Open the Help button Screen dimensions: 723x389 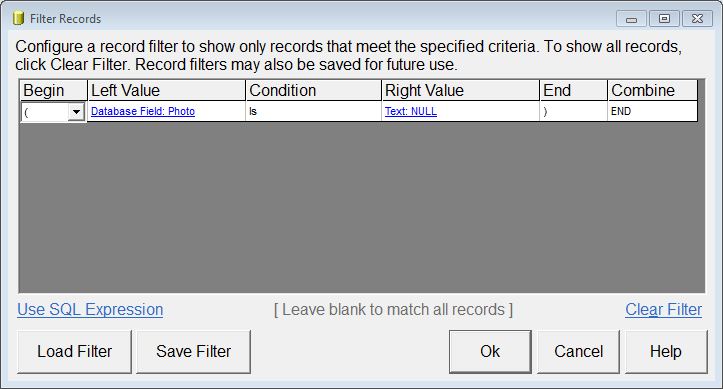tap(666, 352)
